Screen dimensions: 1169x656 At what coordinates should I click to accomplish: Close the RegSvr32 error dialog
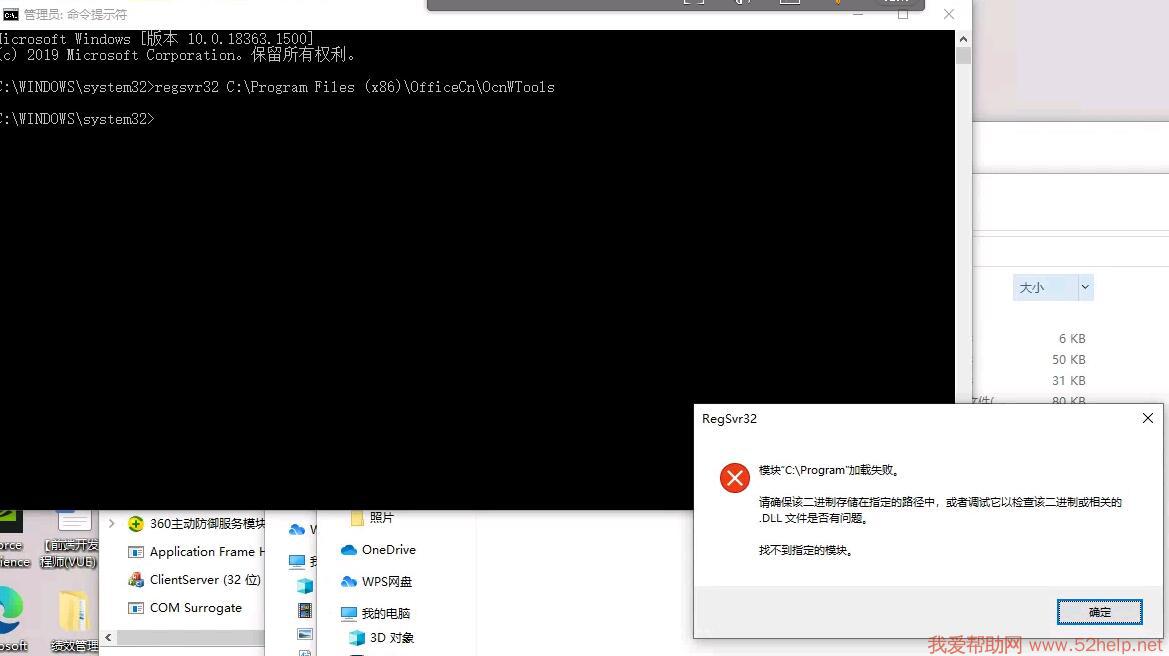[x=1147, y=419]
